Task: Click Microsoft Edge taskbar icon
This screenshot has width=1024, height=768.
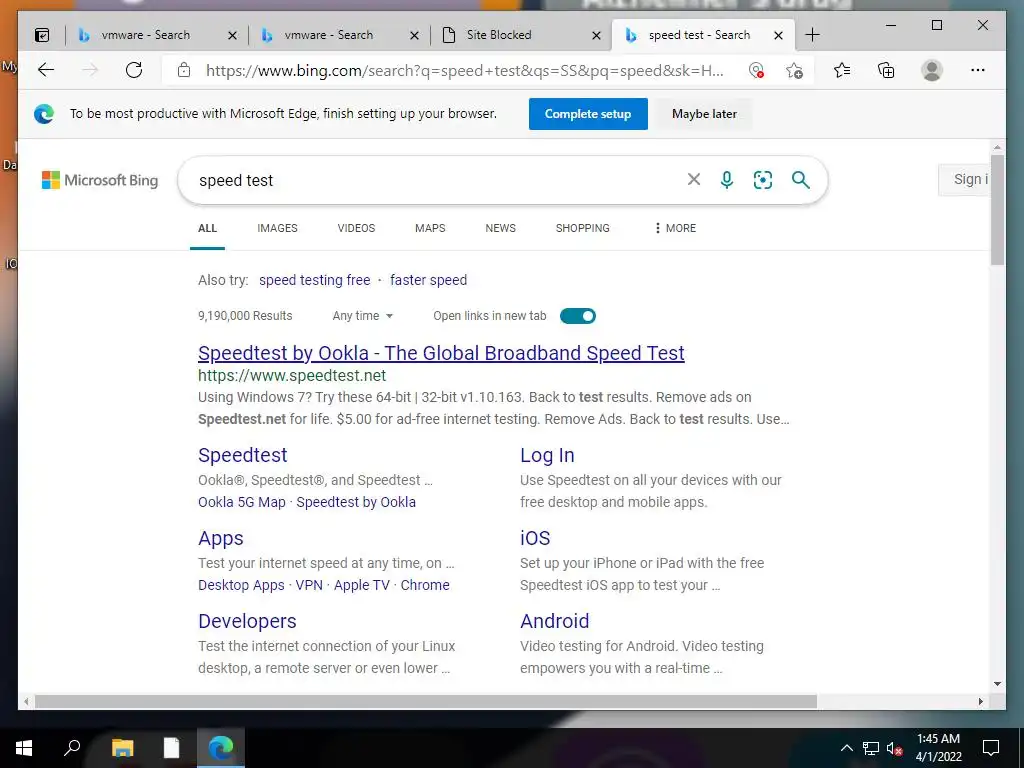Action: [221, 748]
